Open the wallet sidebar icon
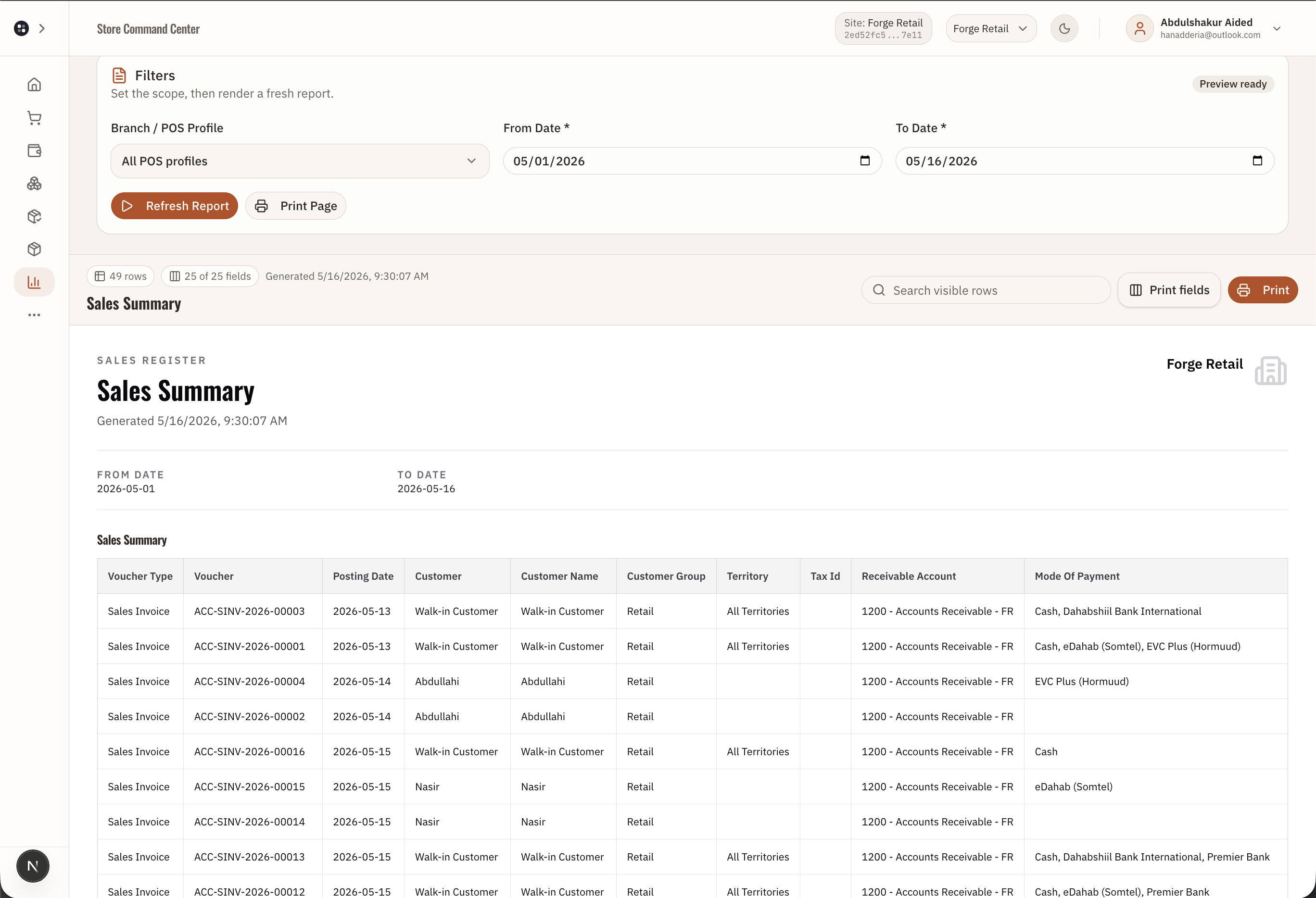 click(x=34, y=150)
